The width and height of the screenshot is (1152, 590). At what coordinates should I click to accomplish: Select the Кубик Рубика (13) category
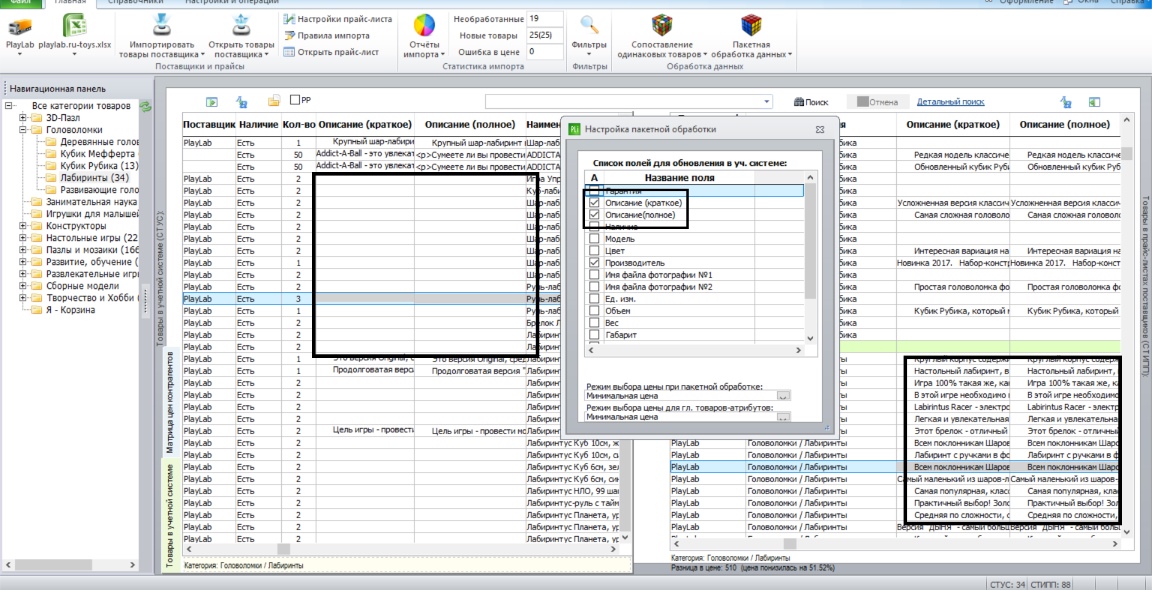pyautogui.click(x=98, y=166)
